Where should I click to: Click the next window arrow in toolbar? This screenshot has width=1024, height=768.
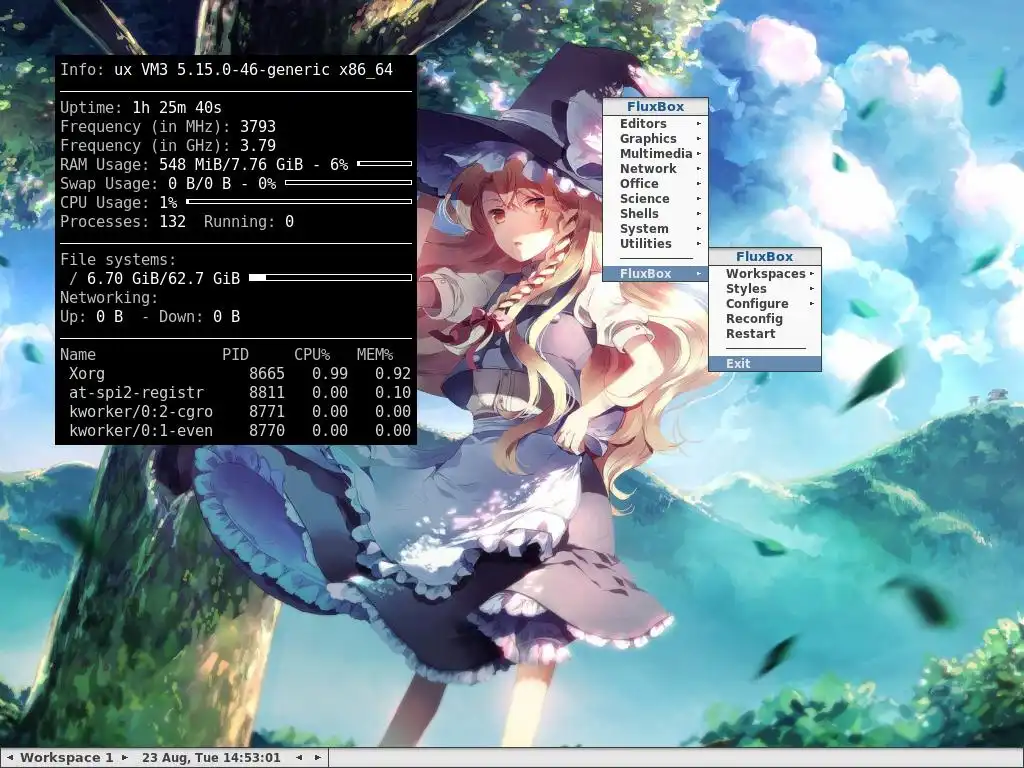pyautogui.click(x=317, y=758)
